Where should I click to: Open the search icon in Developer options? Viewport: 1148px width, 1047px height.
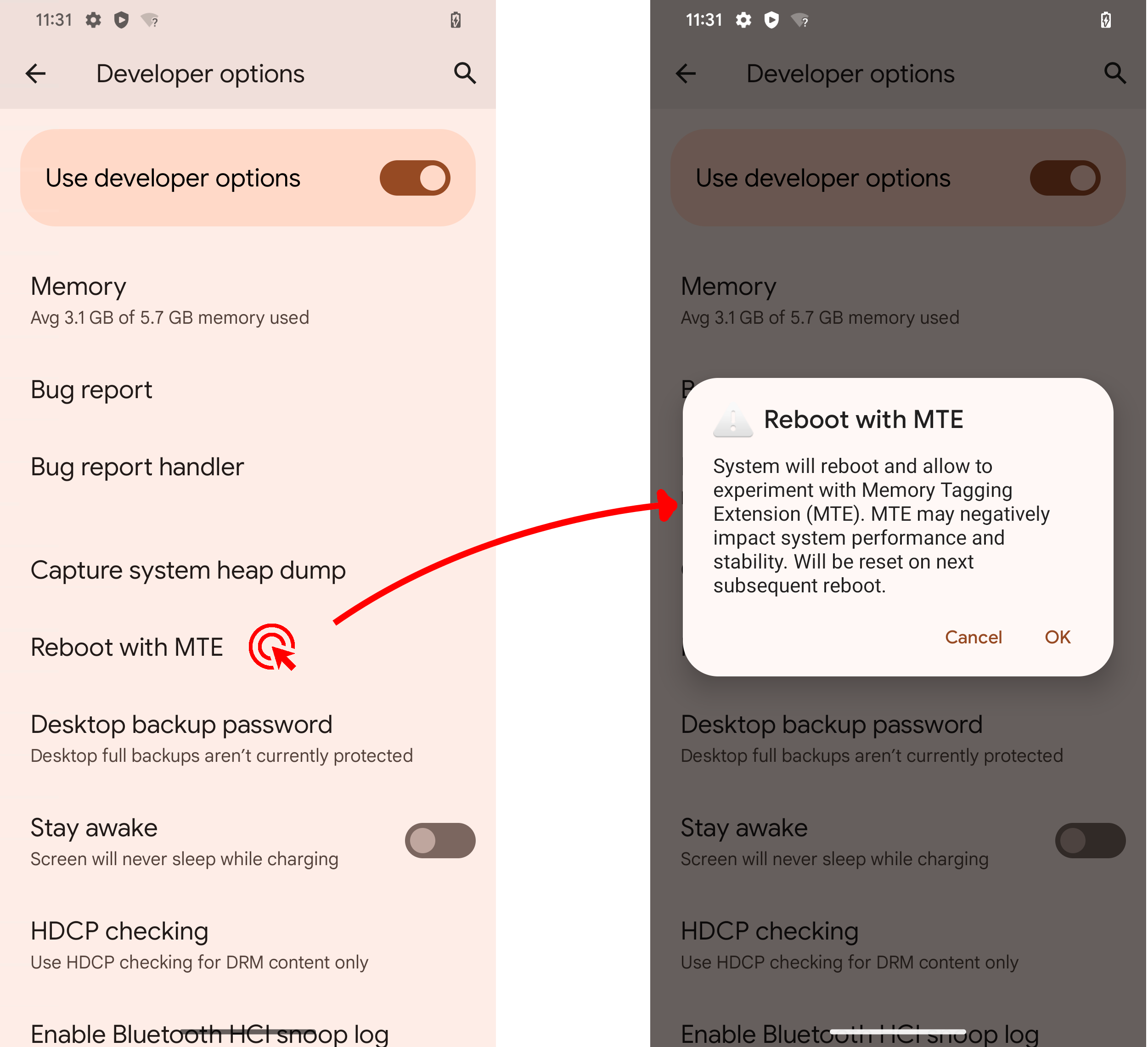(x=462, y=73)
